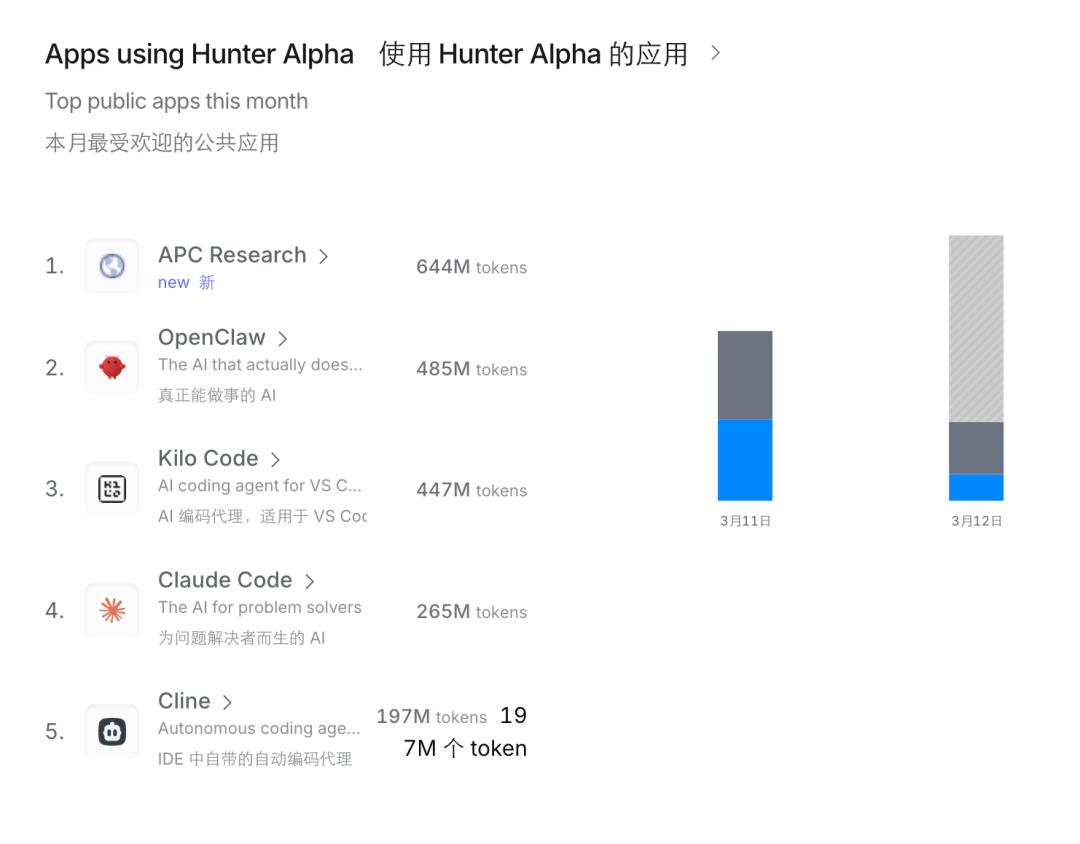1080x844 pixels.
Task: Open the Claude Code app link
Action: pos(225,580)
